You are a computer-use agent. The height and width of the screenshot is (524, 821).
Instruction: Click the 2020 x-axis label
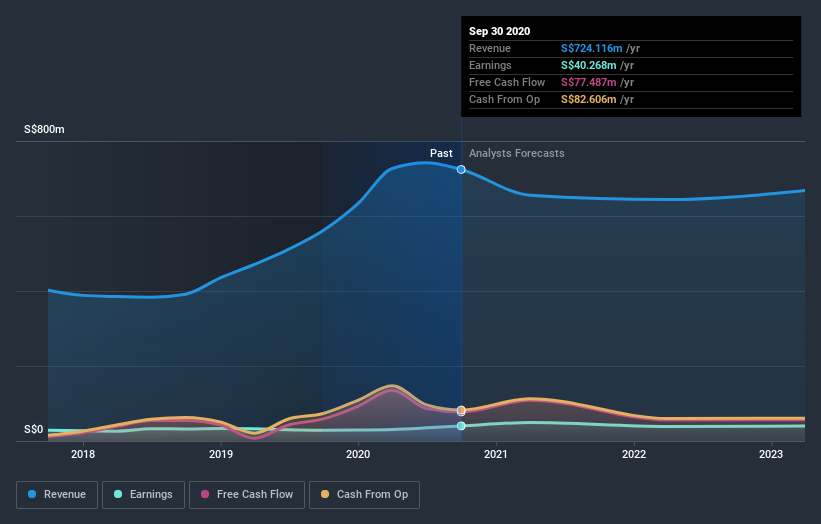[x=358, y=454]
